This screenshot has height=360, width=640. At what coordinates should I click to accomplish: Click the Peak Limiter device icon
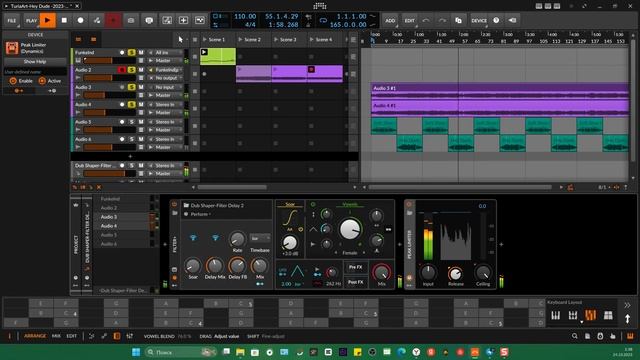12,48
